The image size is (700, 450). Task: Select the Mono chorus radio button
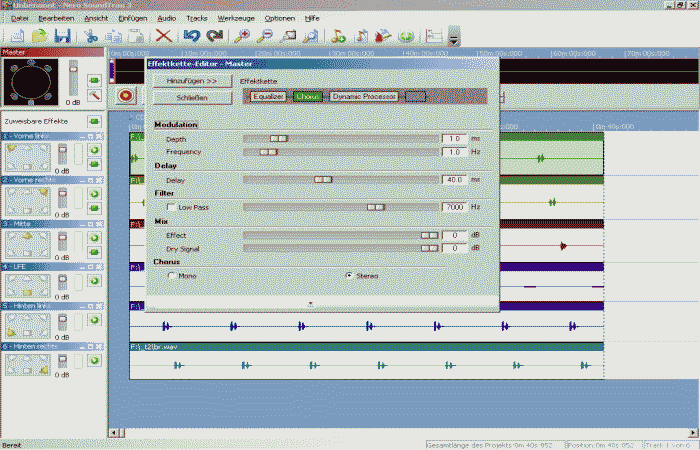pyautogui.click(x=171, y=275)
